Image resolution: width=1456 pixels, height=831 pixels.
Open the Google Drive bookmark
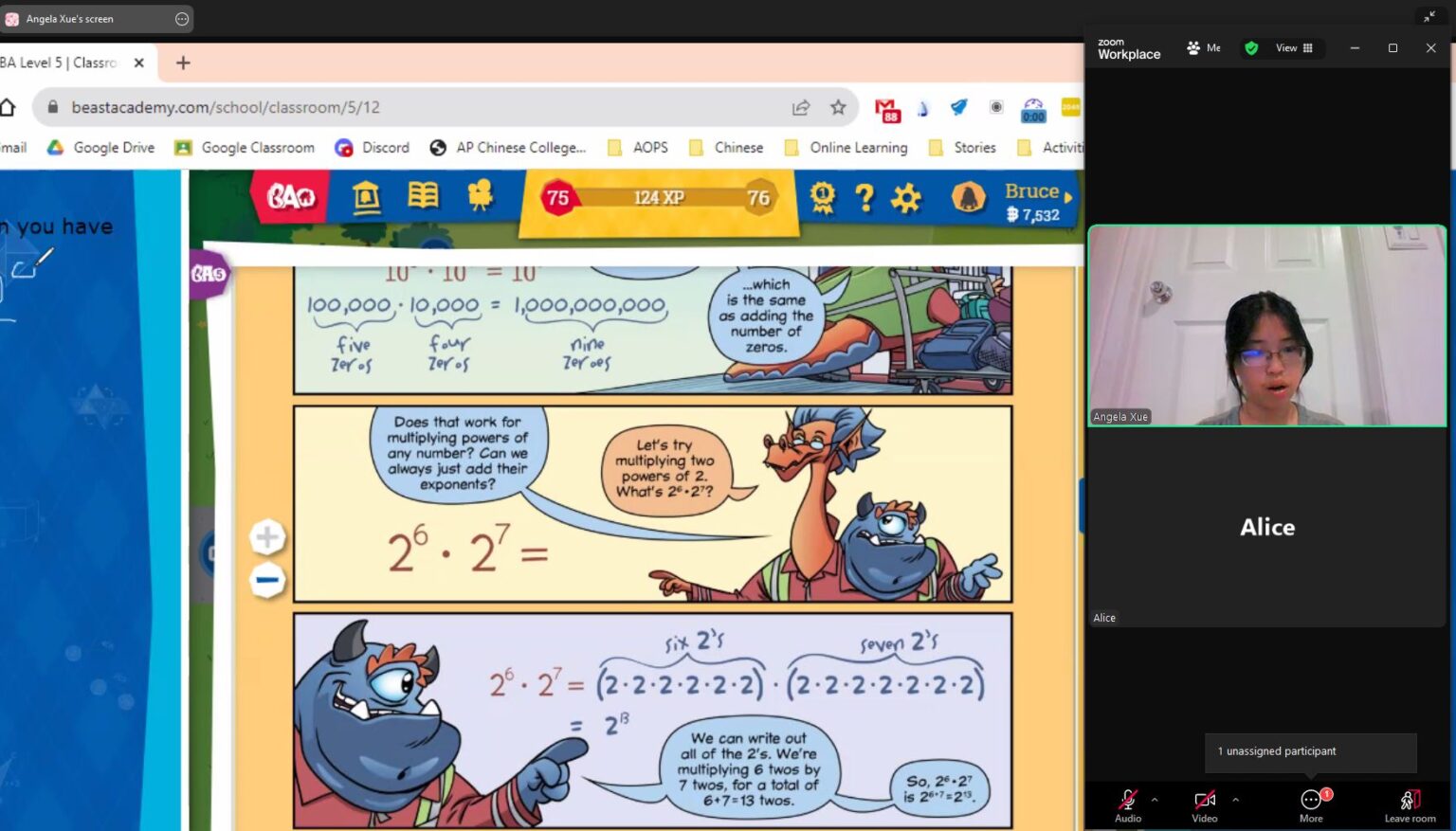tap(100, 148)
